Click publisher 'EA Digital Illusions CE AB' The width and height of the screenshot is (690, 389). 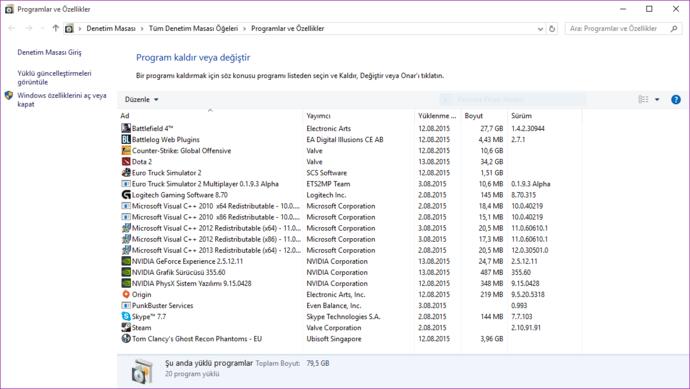(345, 139)
